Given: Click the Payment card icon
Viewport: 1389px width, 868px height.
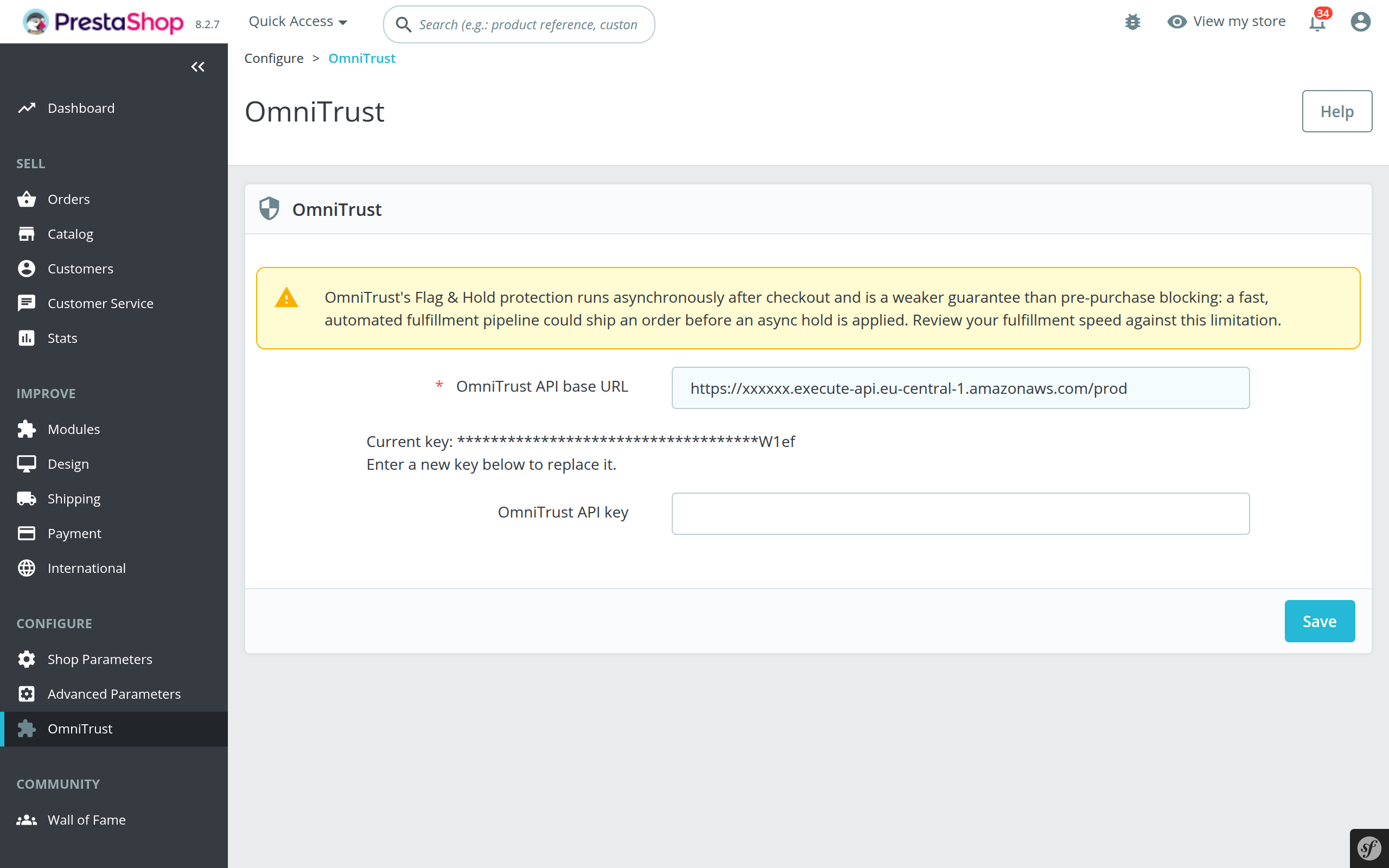Looking at the screenshot, I should 27,533.
